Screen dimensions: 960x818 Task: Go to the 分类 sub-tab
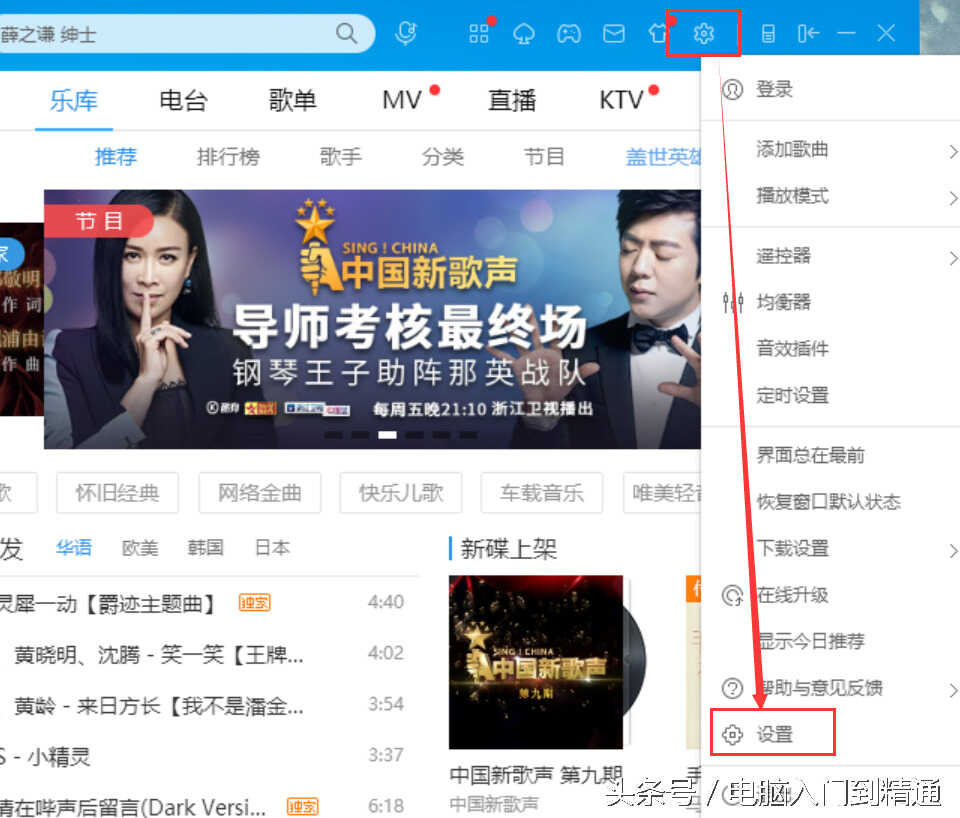tap(443, 157)
